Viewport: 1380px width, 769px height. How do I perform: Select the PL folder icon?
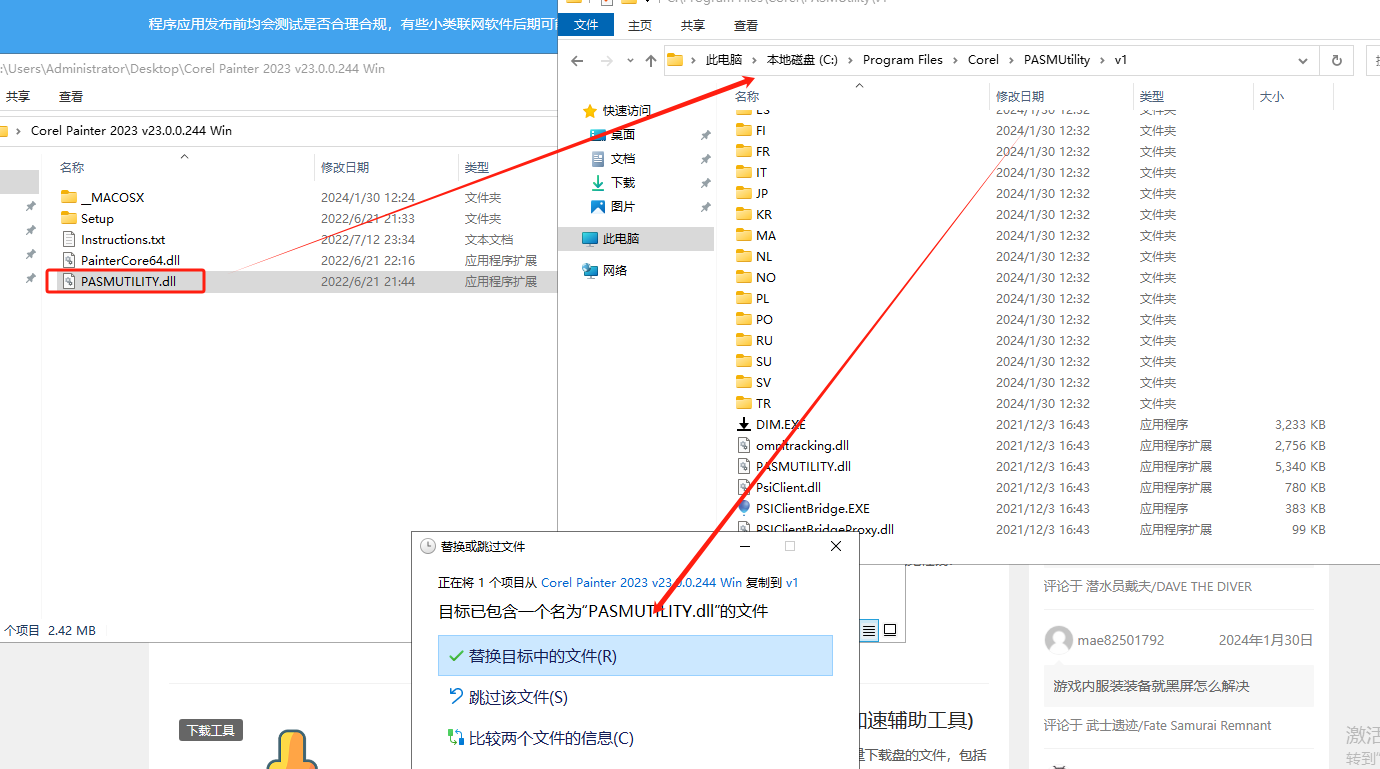pos(744,298)
